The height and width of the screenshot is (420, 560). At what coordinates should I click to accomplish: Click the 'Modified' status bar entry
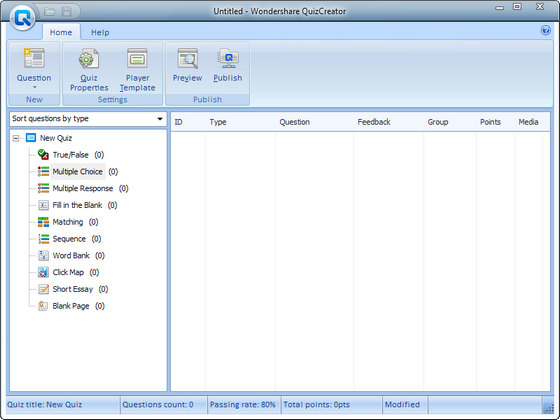point(402,405)
